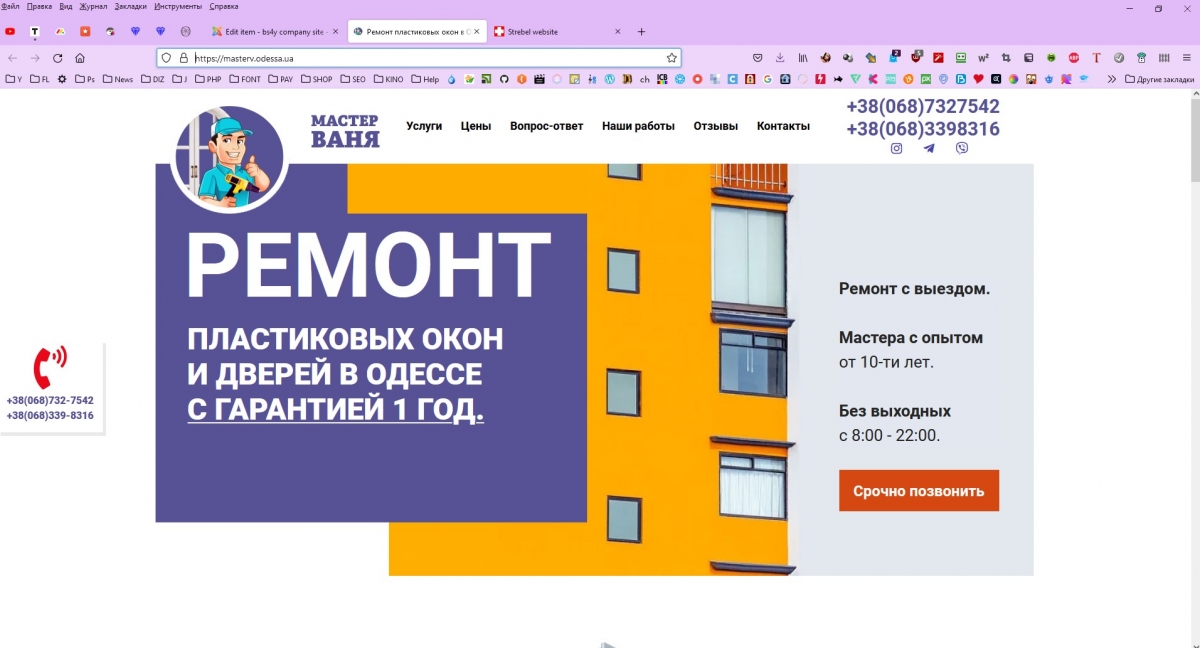Image resolution: width=1200 pixels, height=648 pixels.
Task: Open the Telegram icon in the site header
Action: click(929, 148)
